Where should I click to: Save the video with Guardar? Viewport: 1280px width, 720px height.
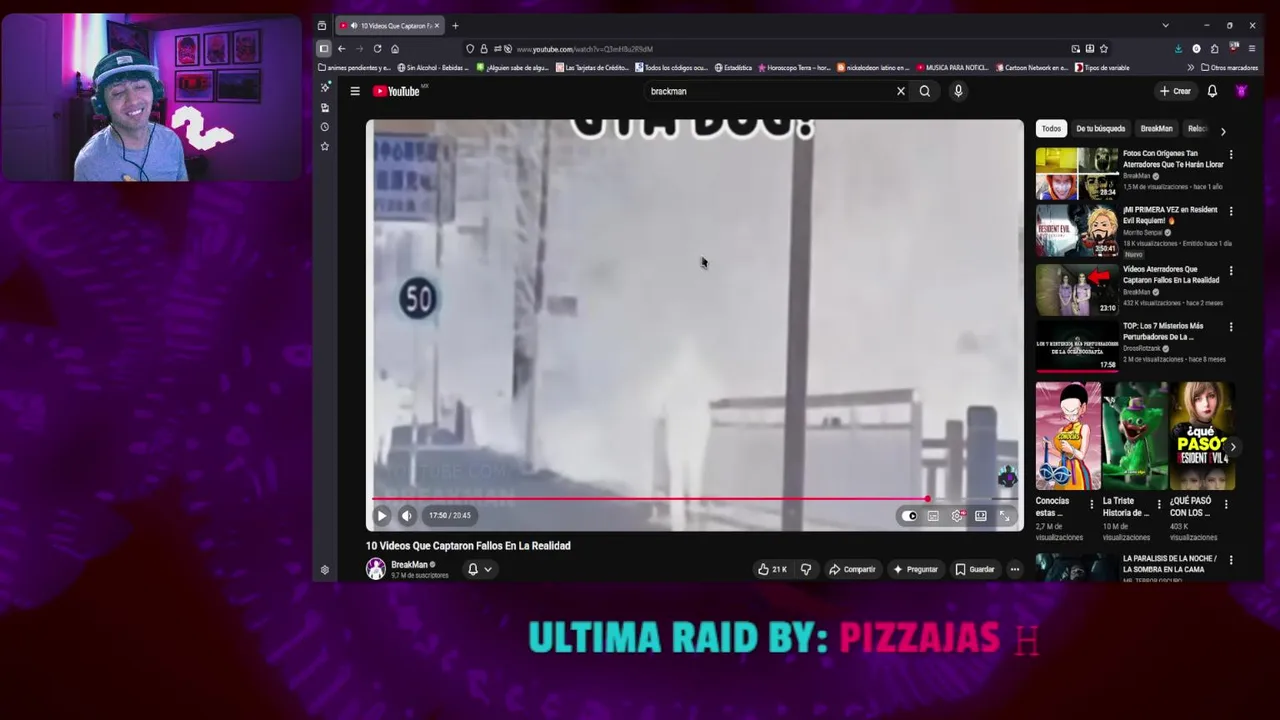(x=975, y=569)
